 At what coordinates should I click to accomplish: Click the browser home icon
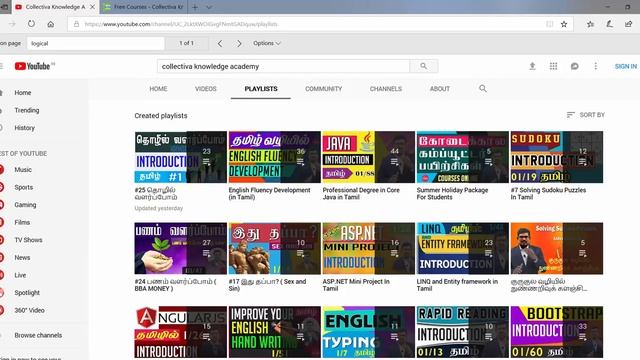pyautogui.click(x=51, y=24)
